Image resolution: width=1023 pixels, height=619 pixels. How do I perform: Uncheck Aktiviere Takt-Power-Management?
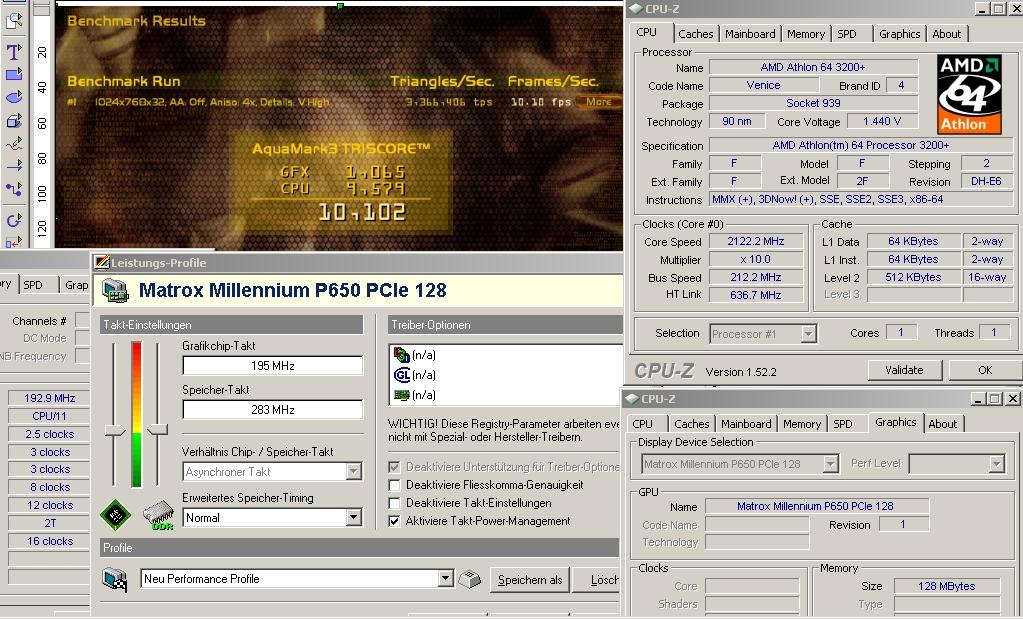pyautogui.click(x=394, y=521)
